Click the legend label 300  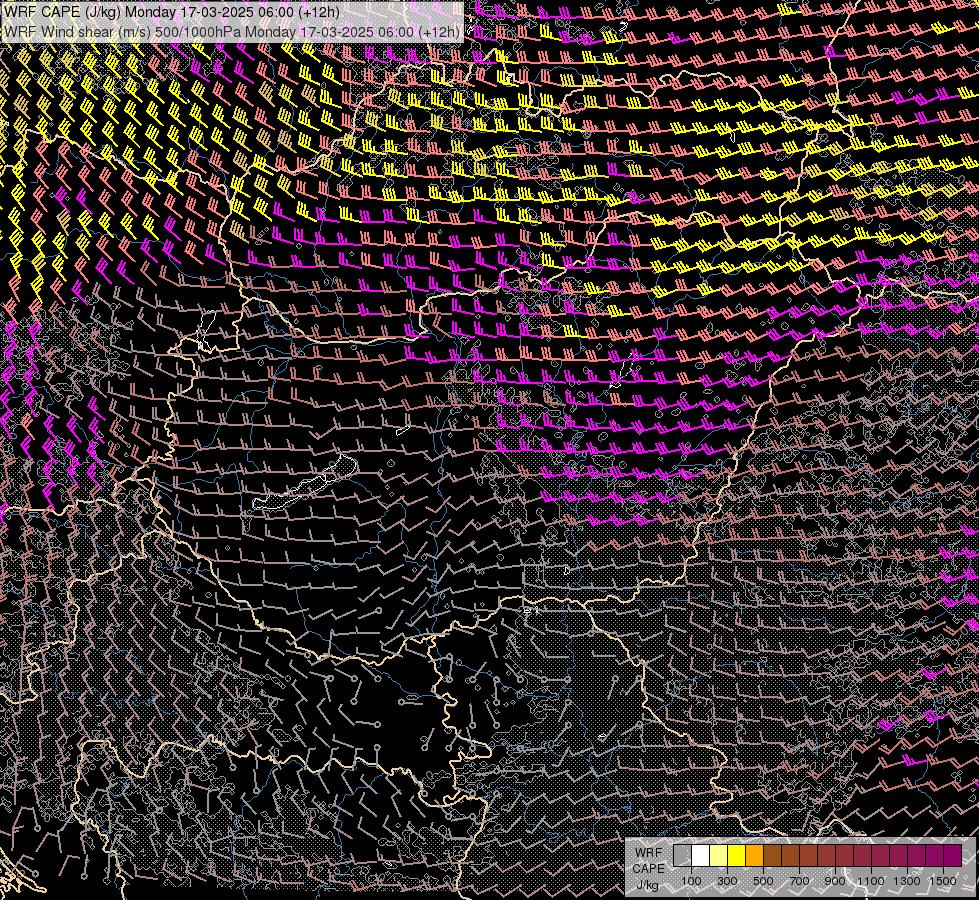(x=727, y=881)
